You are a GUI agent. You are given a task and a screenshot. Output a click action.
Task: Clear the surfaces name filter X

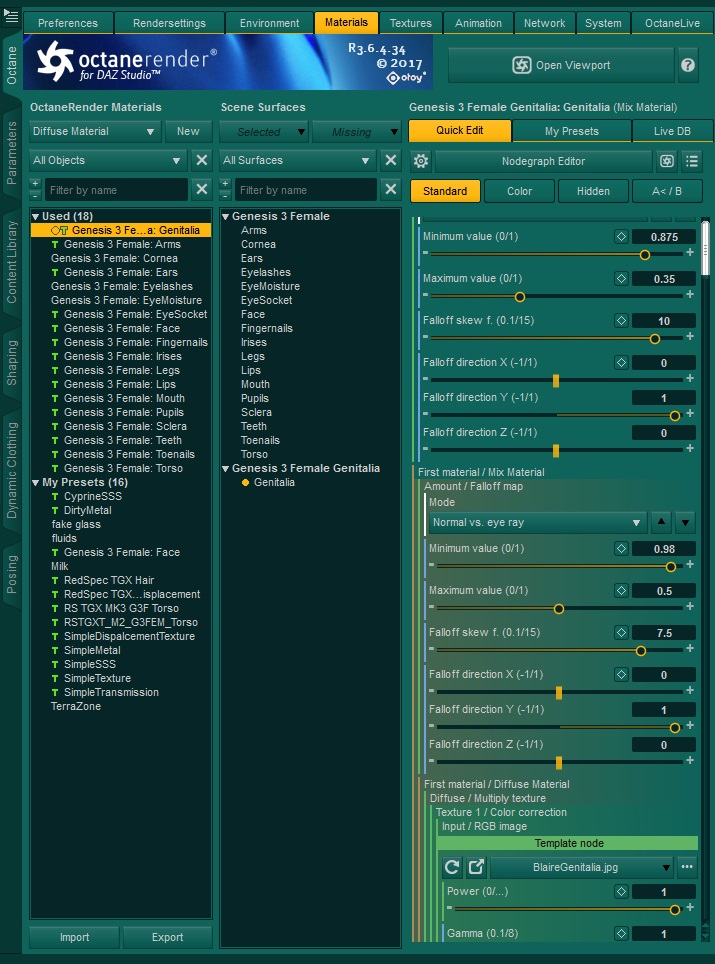(390, 189)
